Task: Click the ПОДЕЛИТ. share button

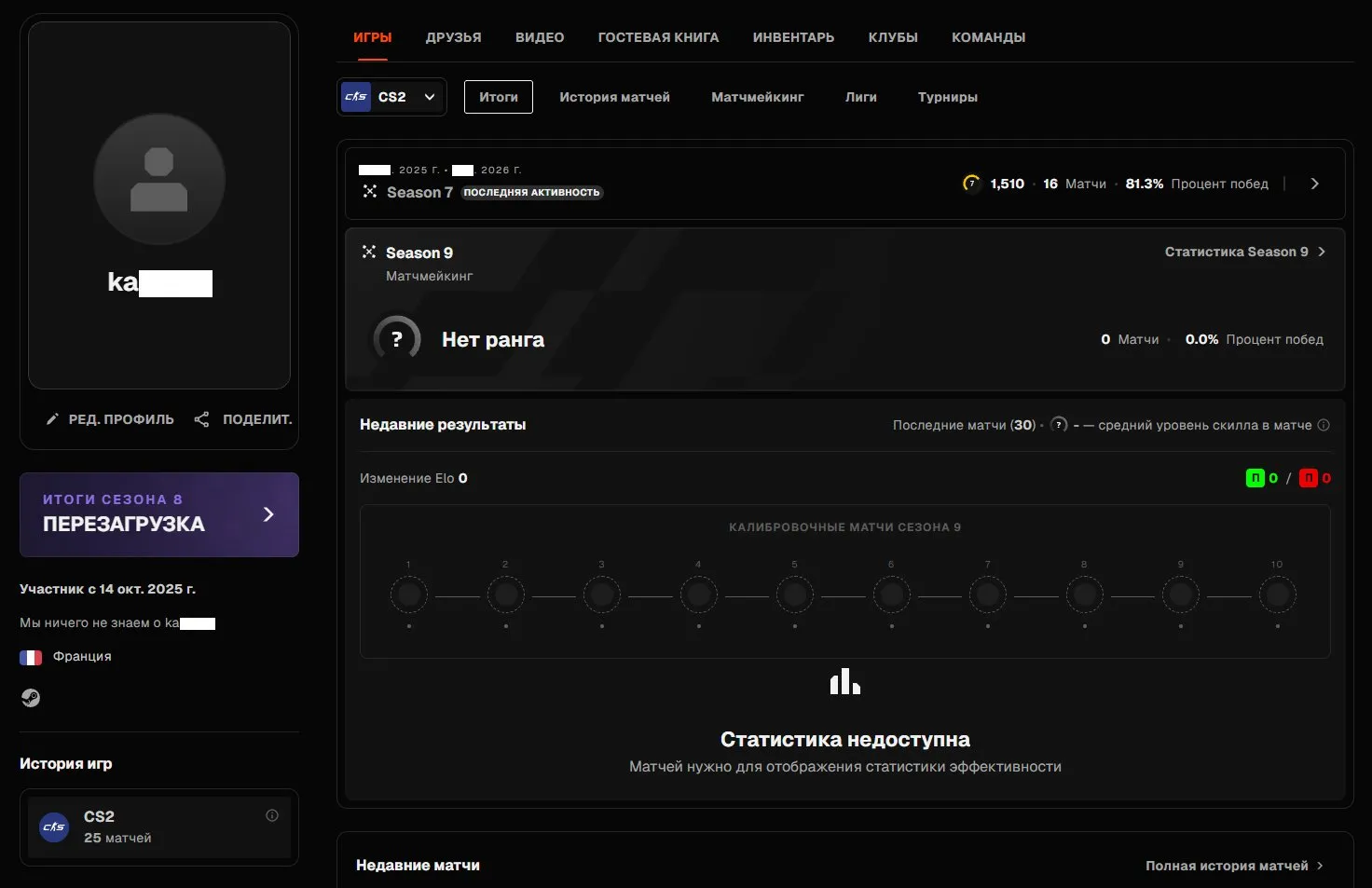Action: 243,419
